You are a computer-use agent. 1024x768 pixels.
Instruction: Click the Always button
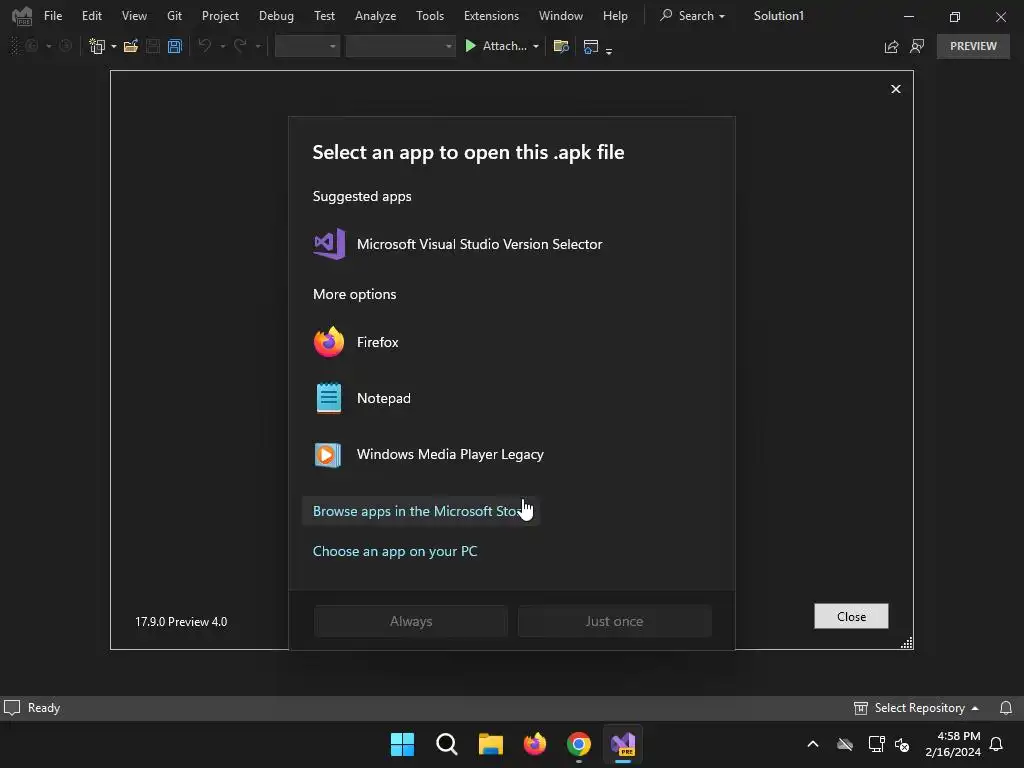[x=411, y=621]
